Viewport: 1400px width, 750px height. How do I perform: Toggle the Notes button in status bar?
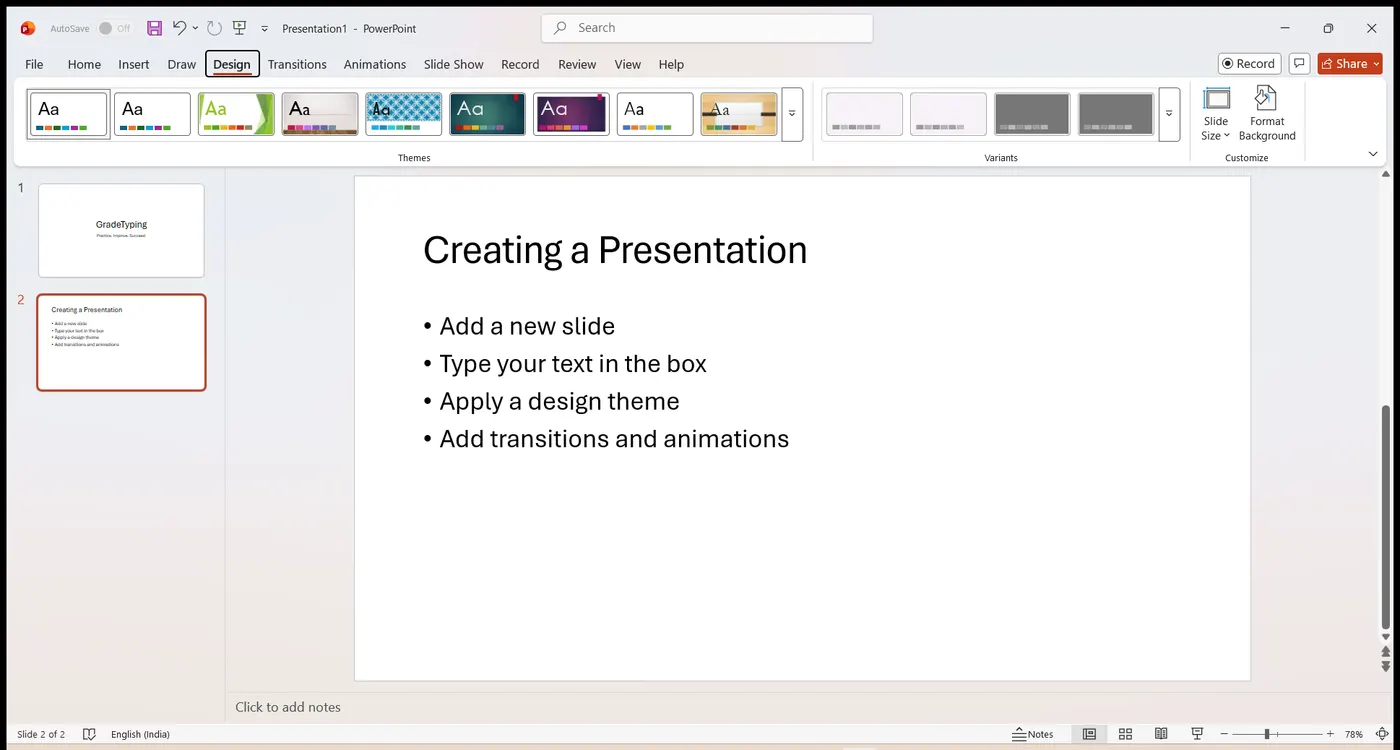tap(1033, 734)
